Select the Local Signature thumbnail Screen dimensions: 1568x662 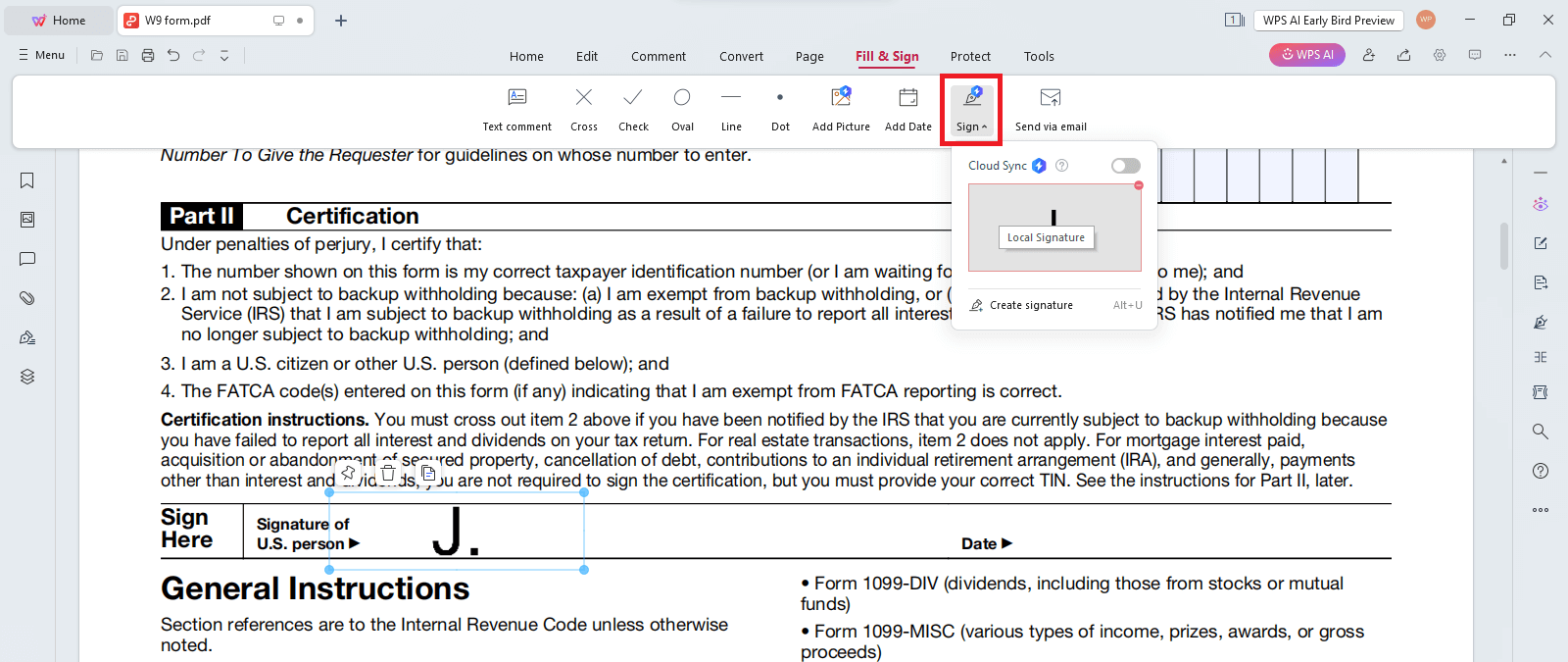pos(1053,228)
